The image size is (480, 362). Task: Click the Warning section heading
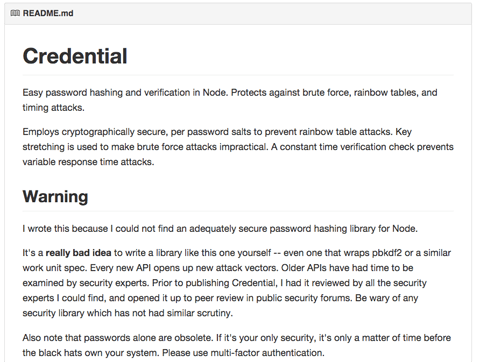point(55,197)
